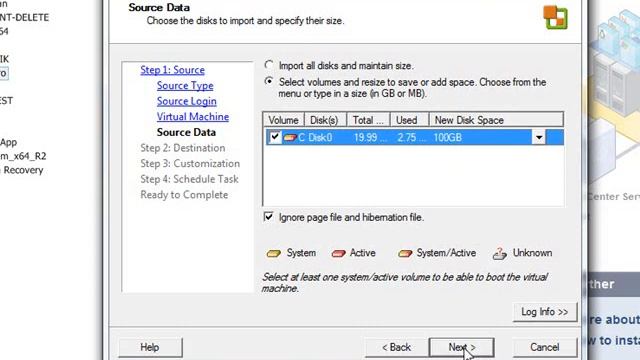Screen dimensions: 640x360
Task: Select volumes and resize radio option
Action: [x=269, y=81]
